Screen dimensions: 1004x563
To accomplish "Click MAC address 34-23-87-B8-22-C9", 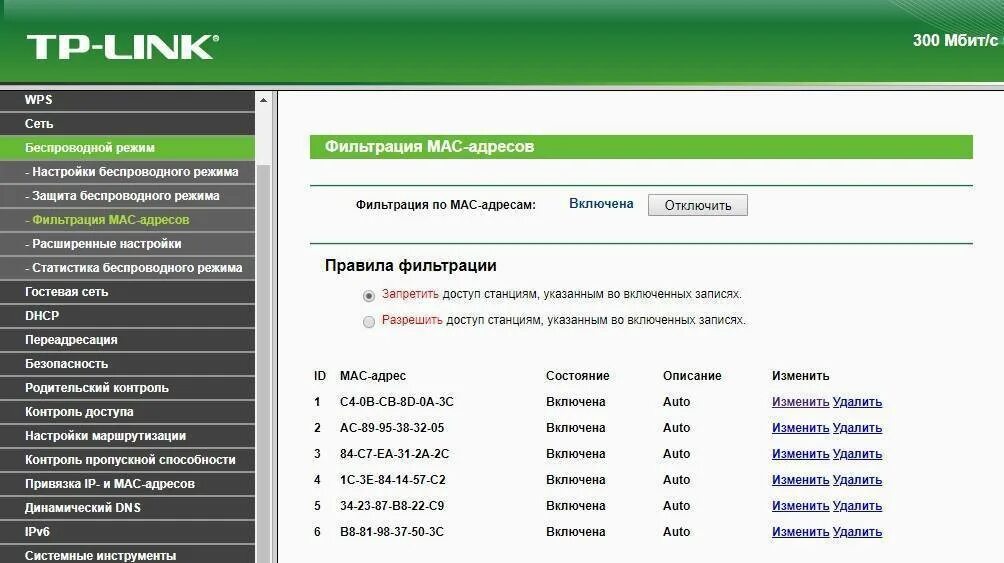I will [392, 505].
